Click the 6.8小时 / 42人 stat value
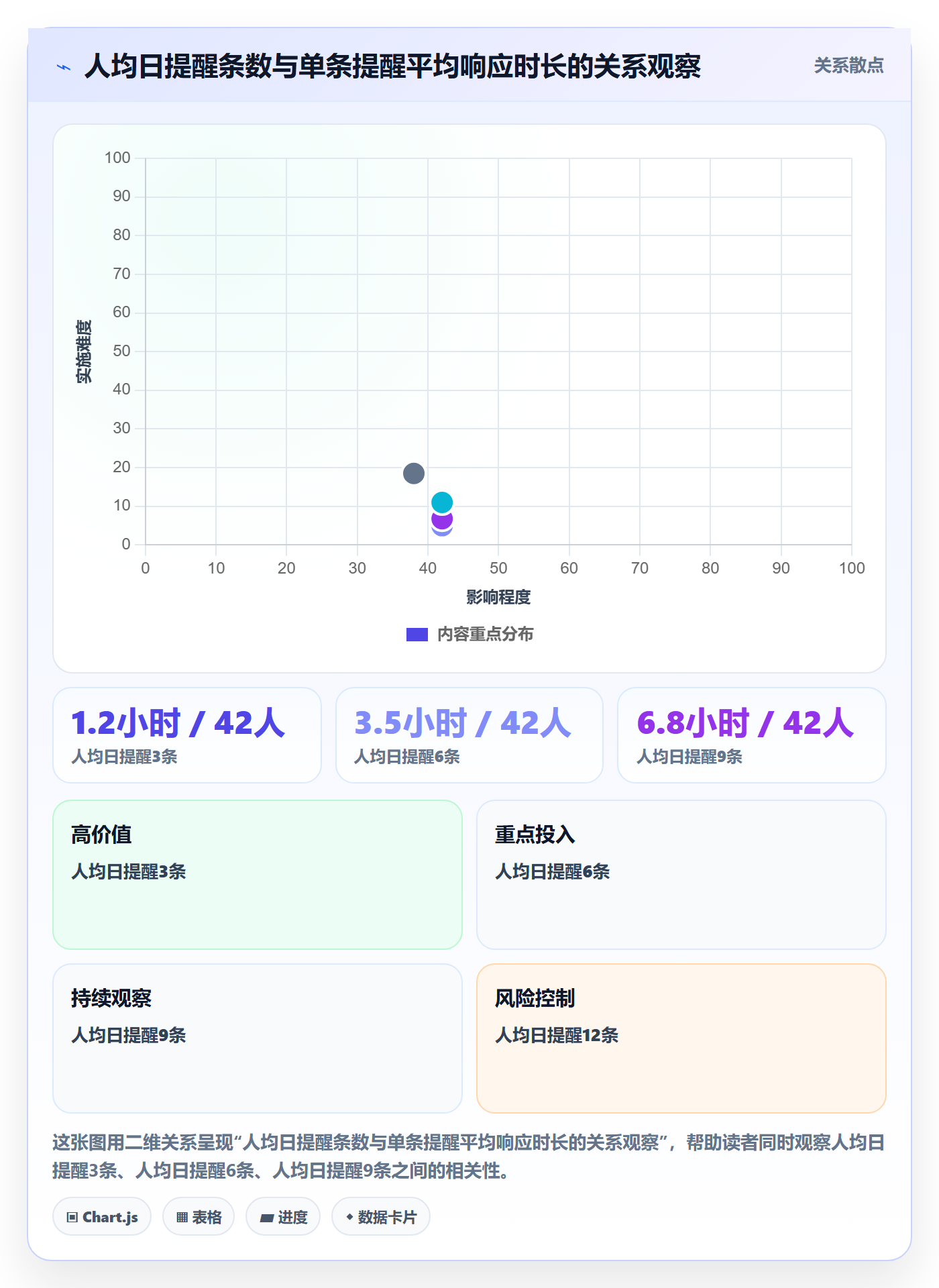 745,723
